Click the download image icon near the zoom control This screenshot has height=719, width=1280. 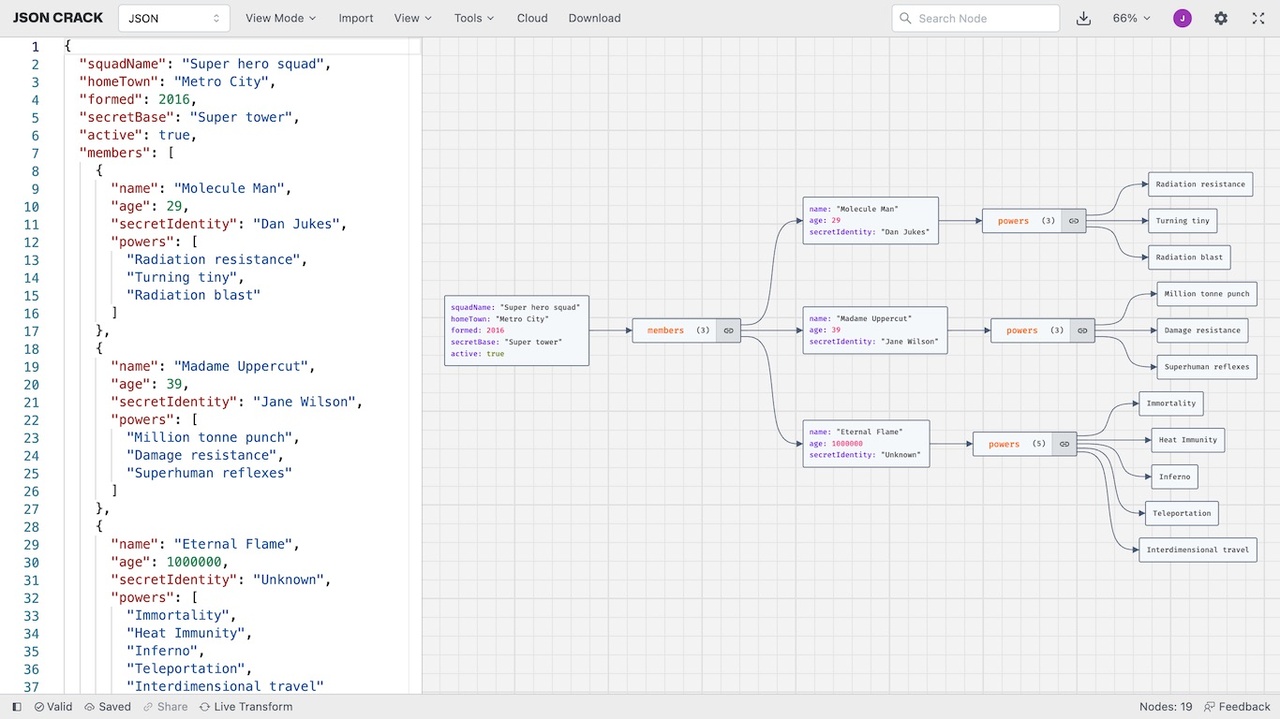(1083, 18)
